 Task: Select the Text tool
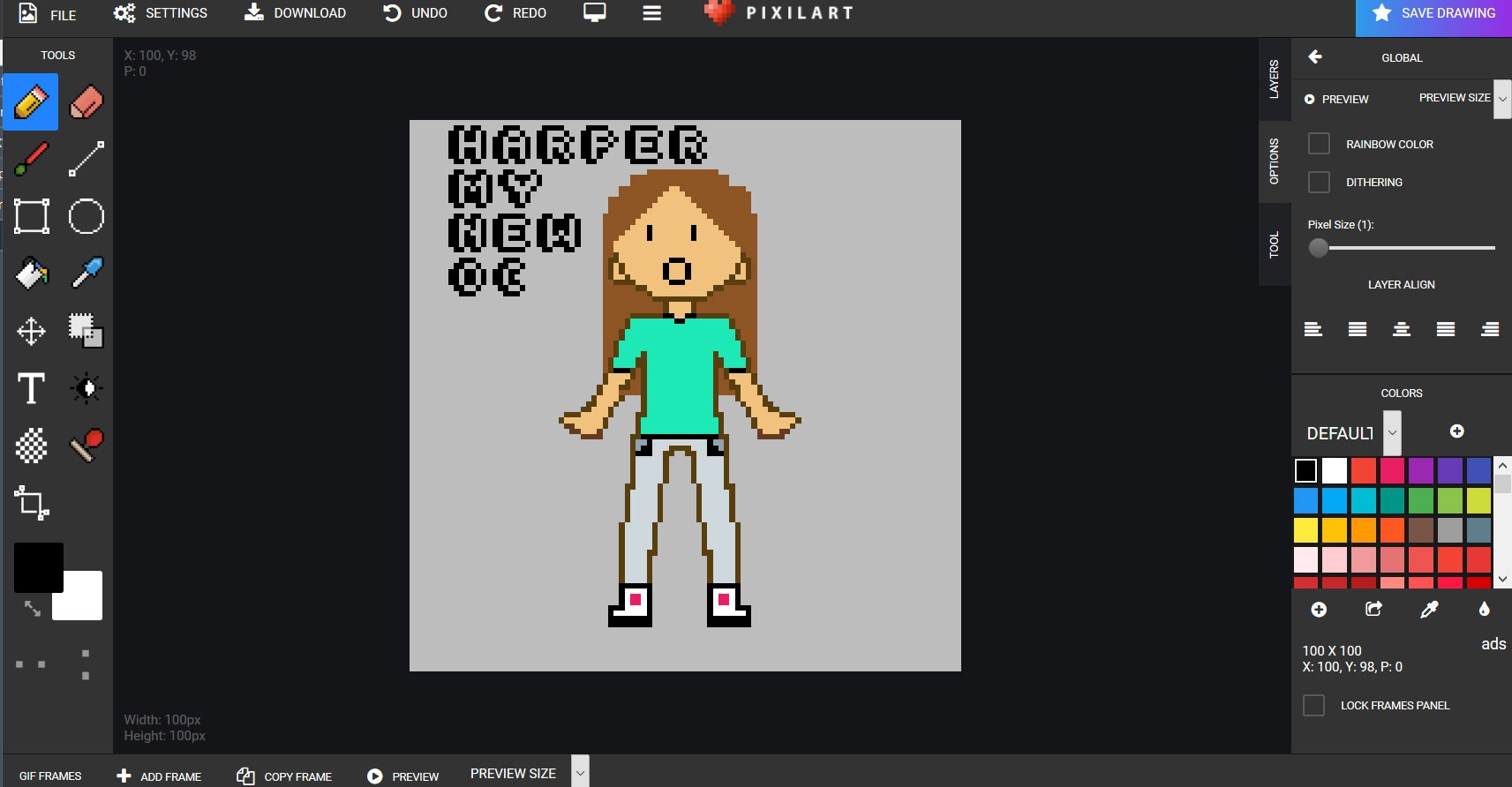click(x=31, y=388)
